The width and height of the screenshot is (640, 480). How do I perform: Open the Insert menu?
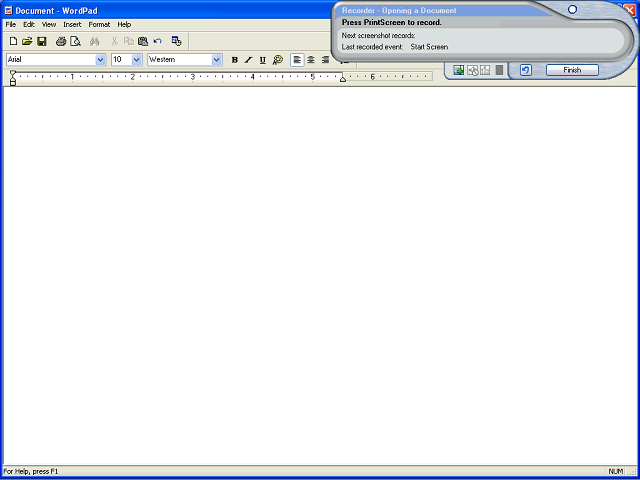[x=72, y=24]
